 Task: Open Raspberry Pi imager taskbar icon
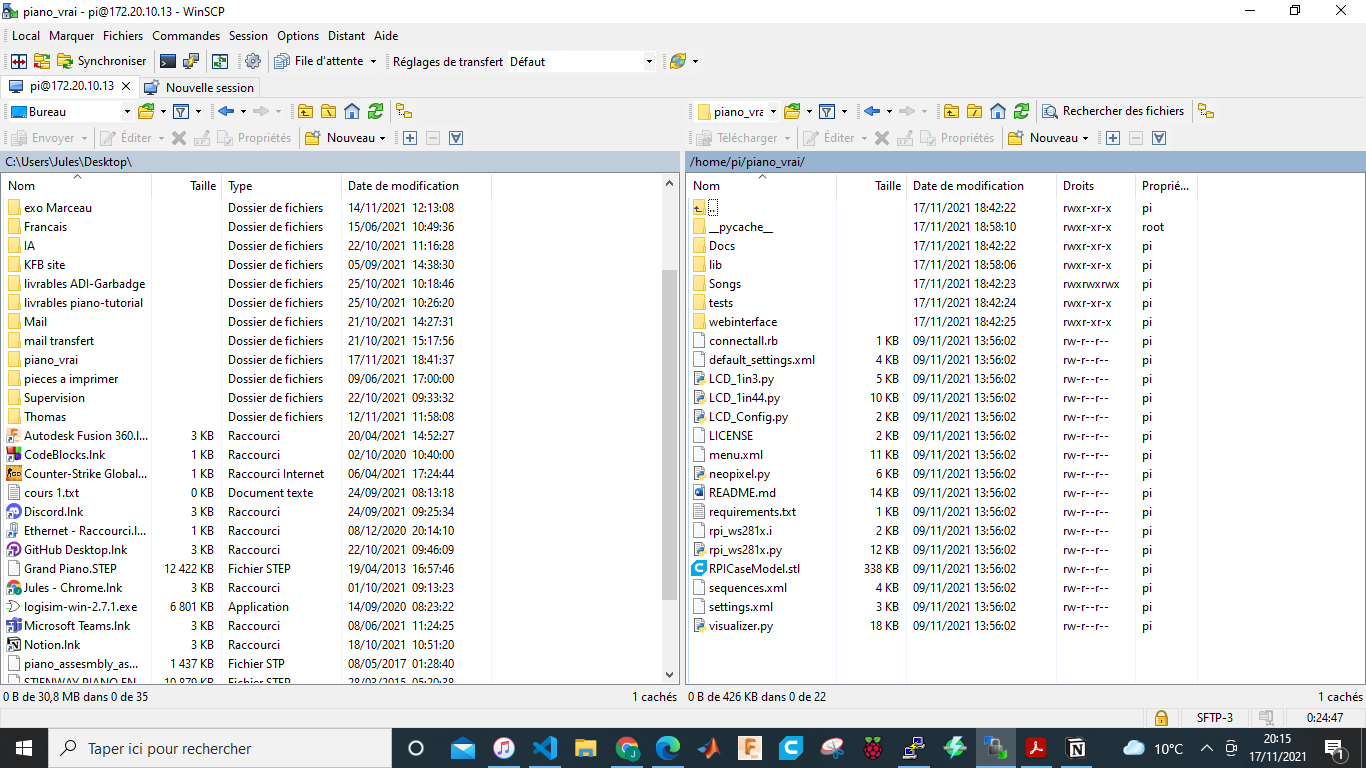point(873,748)
